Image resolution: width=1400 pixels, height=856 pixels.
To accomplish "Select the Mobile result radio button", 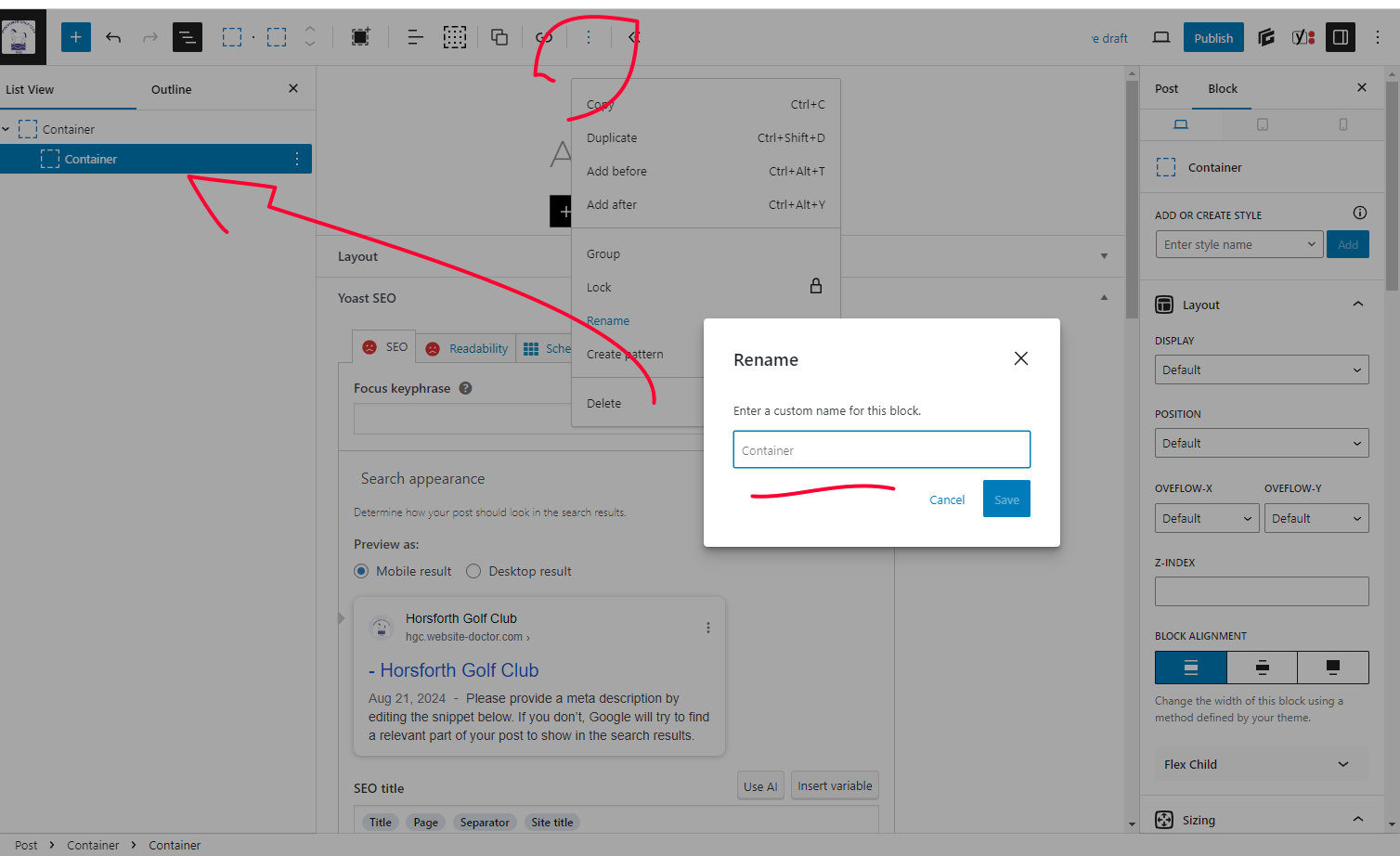I will coord(361,571).
